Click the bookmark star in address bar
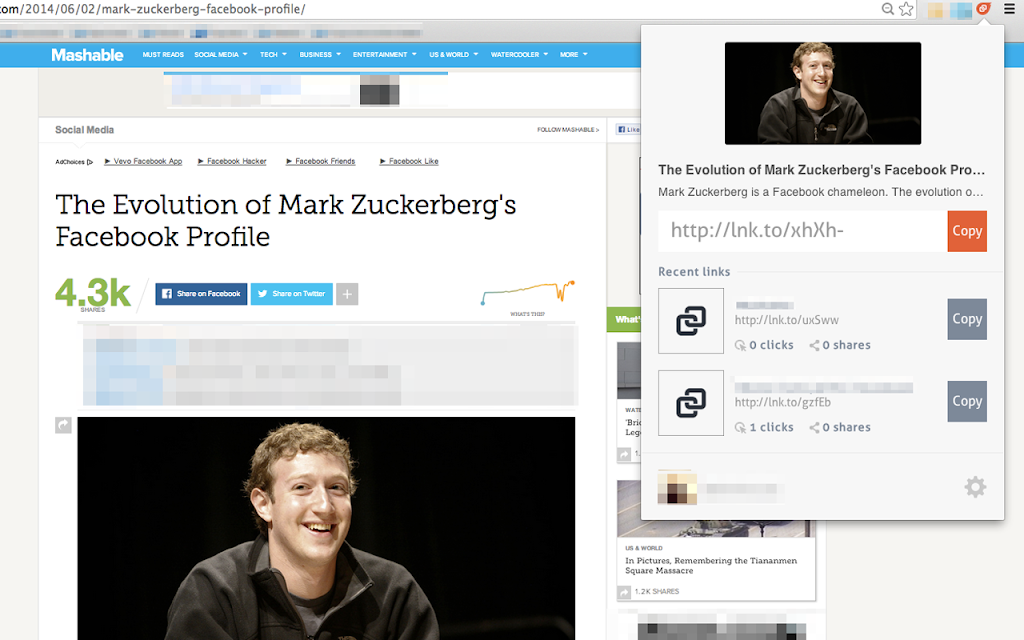The height and width of the screenshot is (640, 1024). pos(906,9)
